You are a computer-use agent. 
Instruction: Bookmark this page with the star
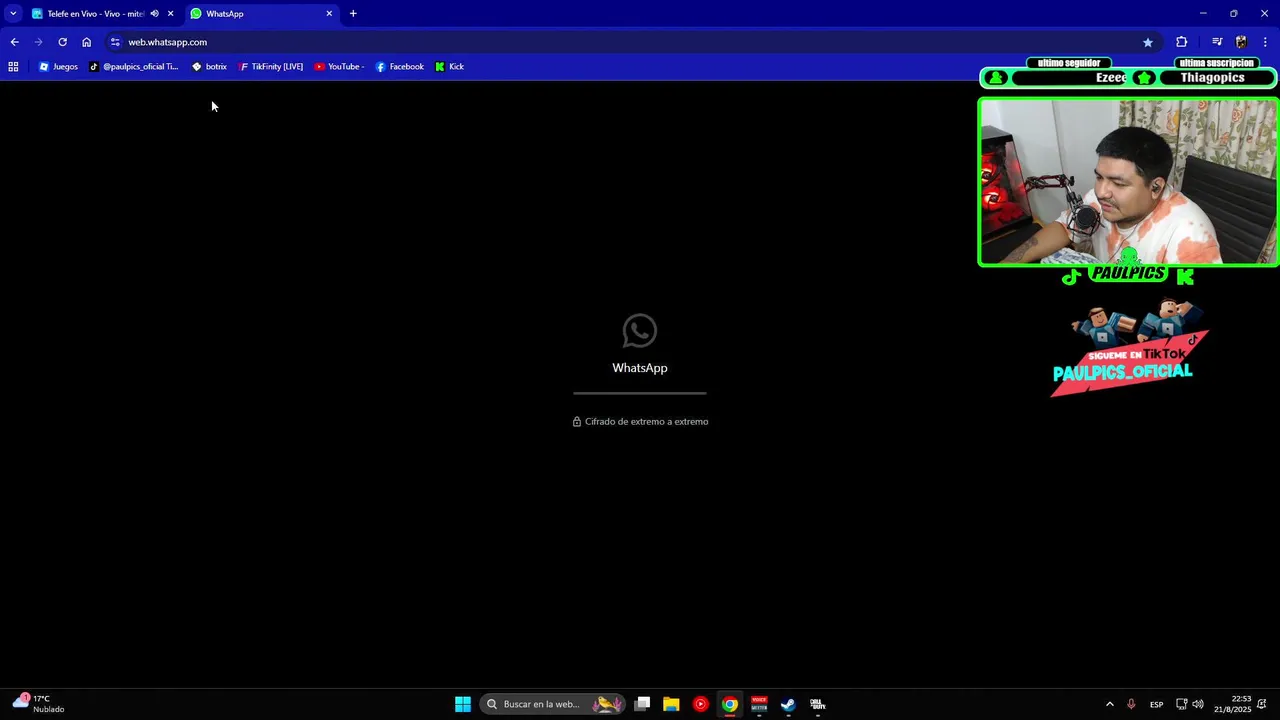coord(1148,42)
